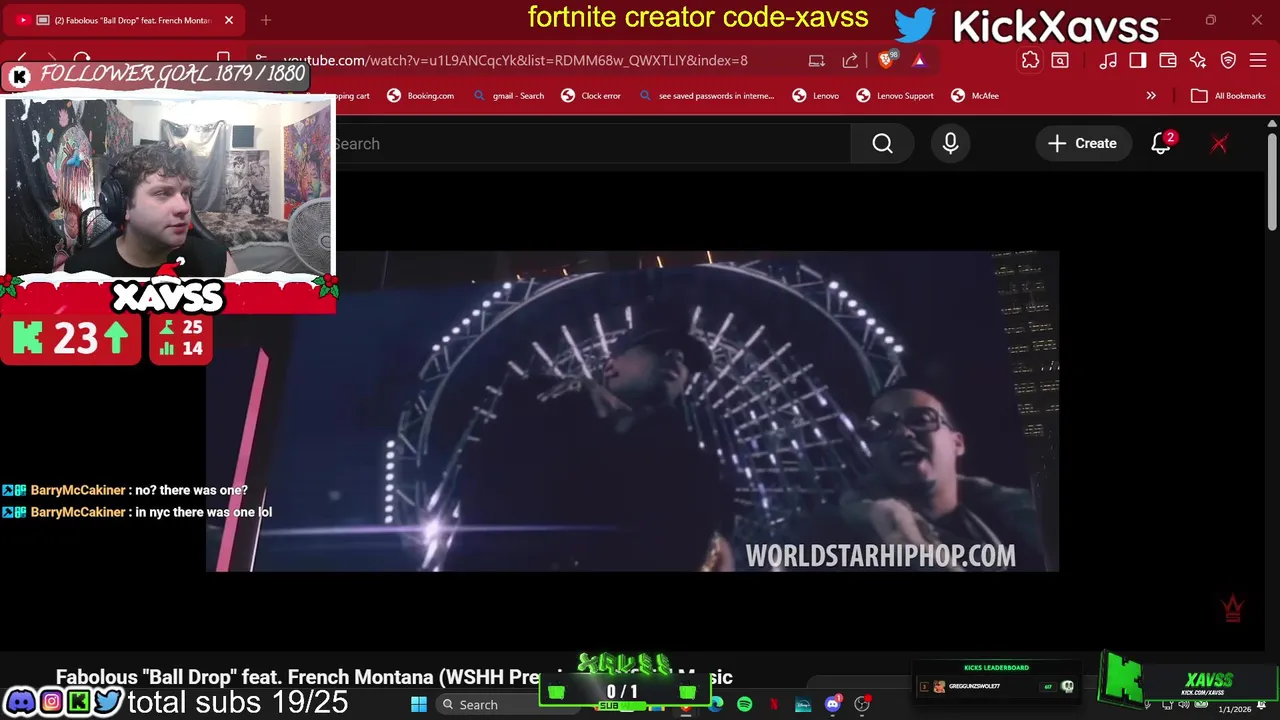The height and width of the screenshot is (720, 1280).
Task: Open the Lenovo bookmark
Action: (x=815, y=96)
